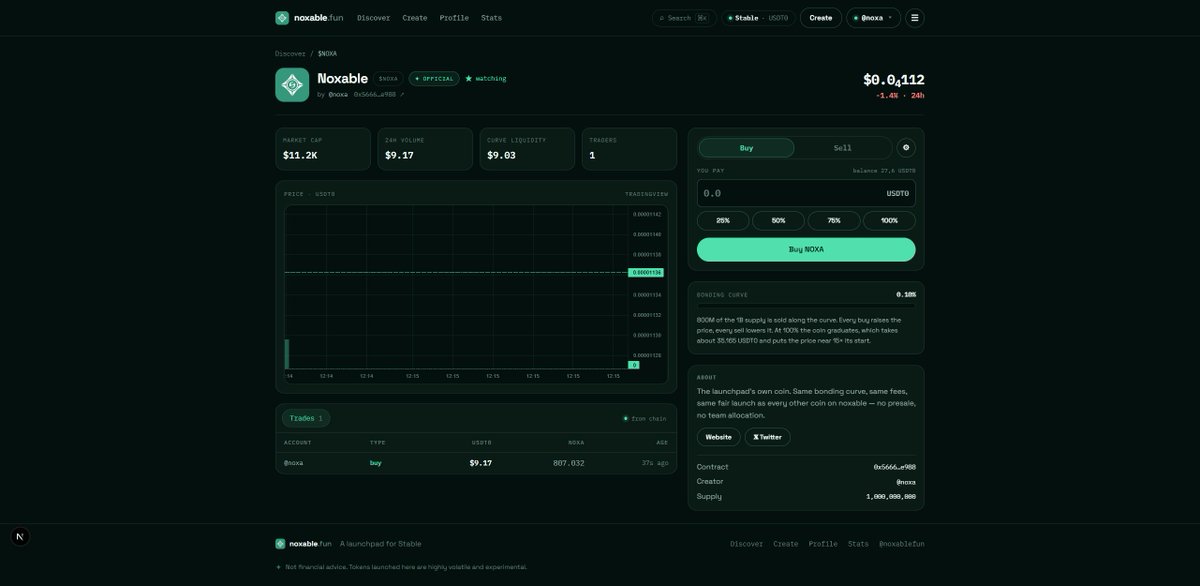Click the You Pay amount input field
This screenshot has width=1200, height=586.
(806, 193)
